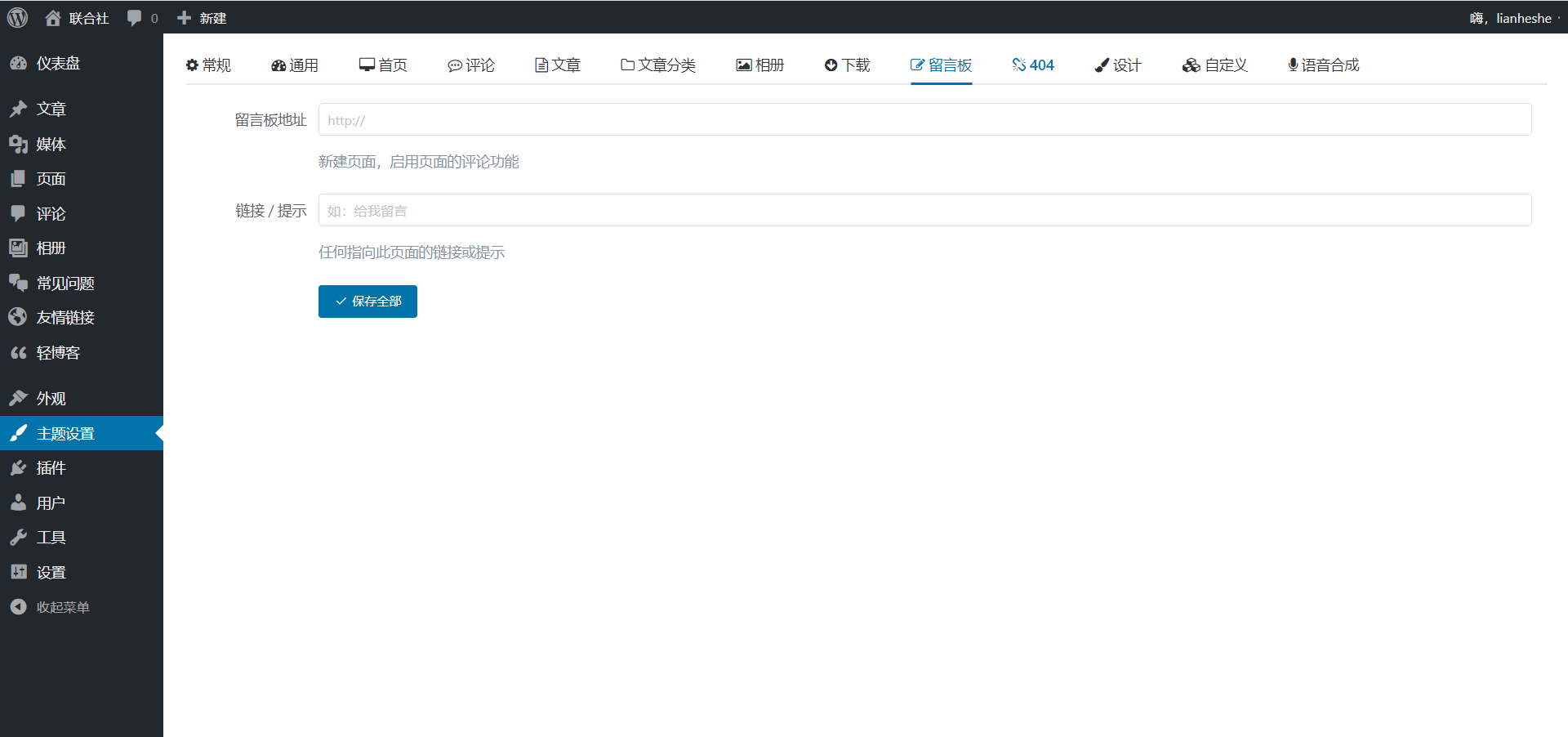This screenshot has height=737, width=1568.
Task: Click the home icon beside 联合社
Action: [53, 18]
